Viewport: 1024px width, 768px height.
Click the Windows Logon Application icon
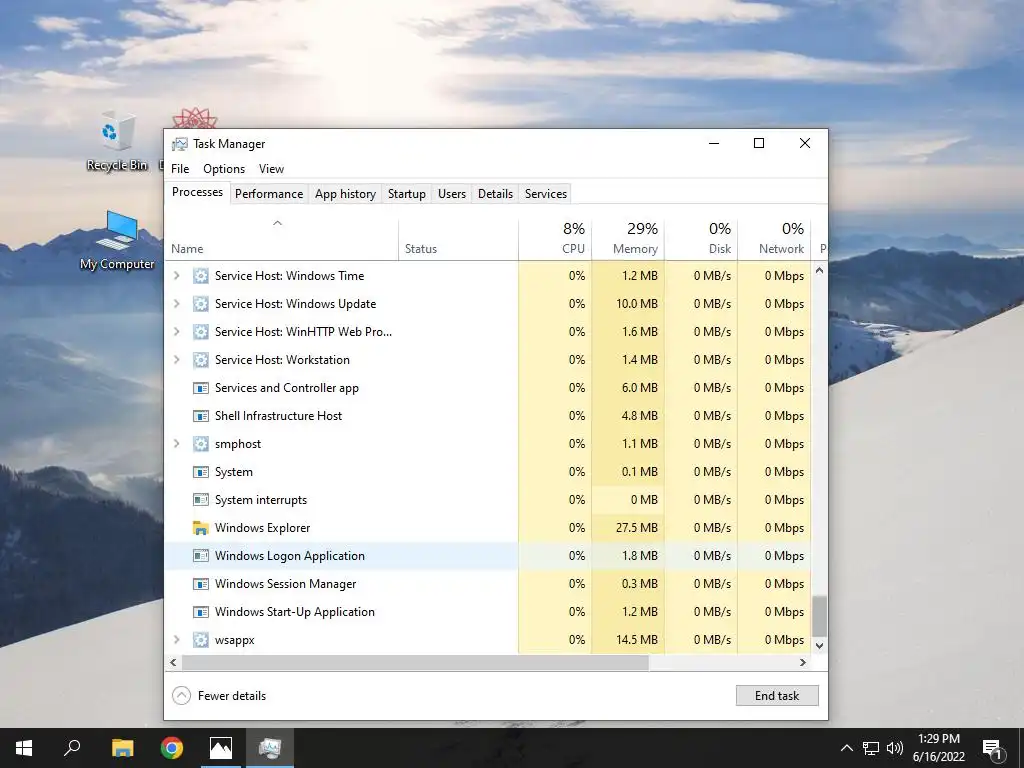click(200, 556)
